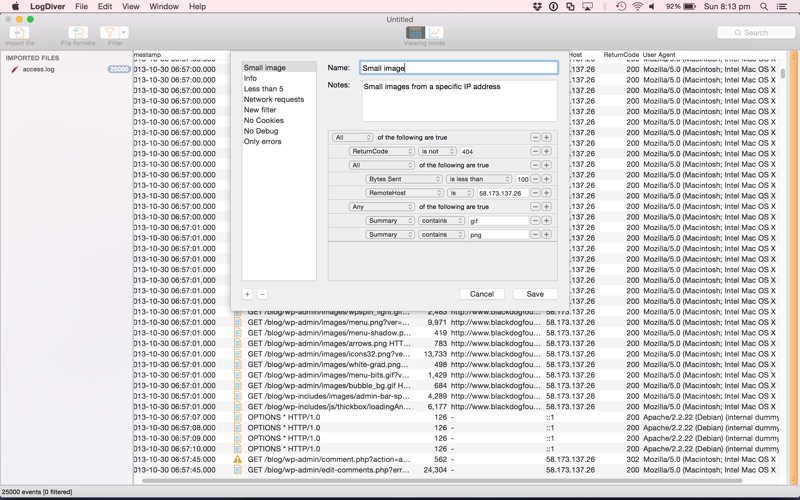Image resolution: width=800 pixels, height=500 pixels.
Task: Open the top-level All condition dropdown
Action: 353,137
